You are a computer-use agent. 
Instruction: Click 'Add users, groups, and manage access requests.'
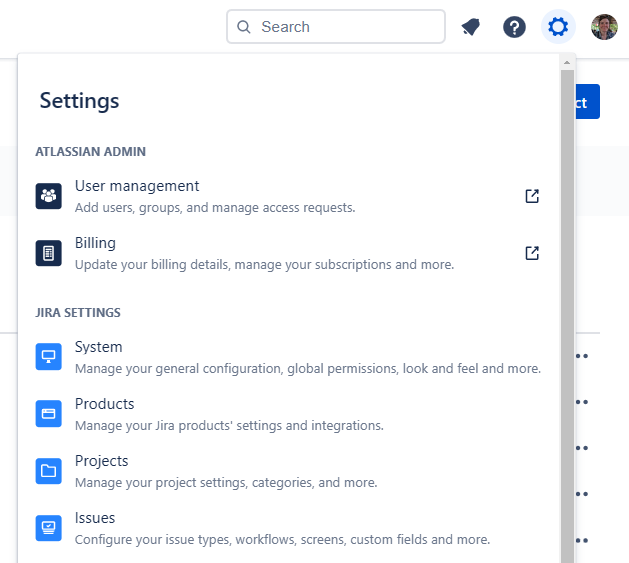(x=215, y=208)
